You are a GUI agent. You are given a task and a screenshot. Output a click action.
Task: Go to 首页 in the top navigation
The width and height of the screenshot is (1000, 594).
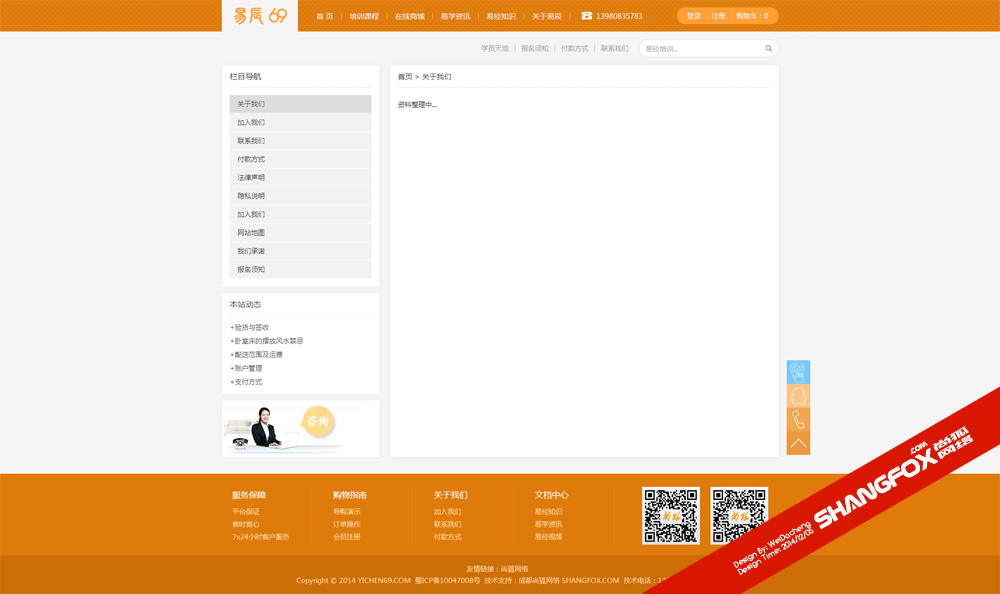[325, 17]
